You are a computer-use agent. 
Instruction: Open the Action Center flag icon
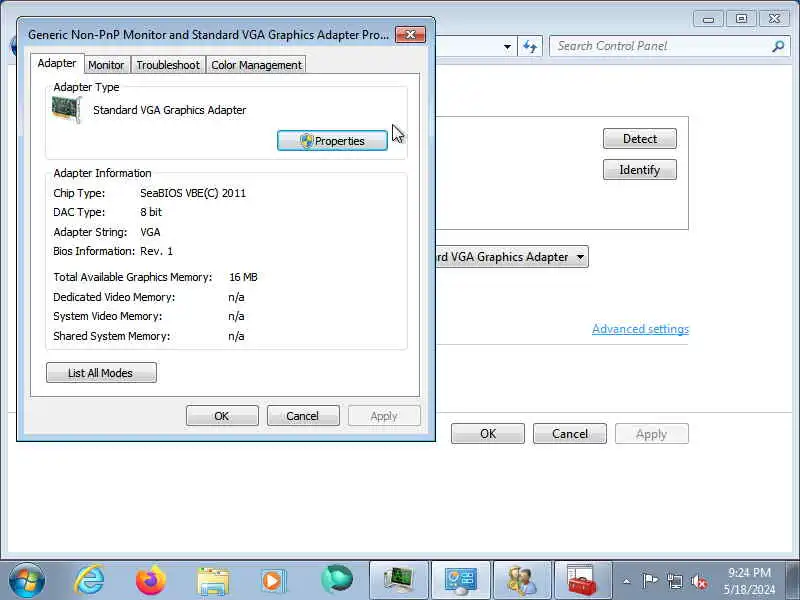pos(650,581)
